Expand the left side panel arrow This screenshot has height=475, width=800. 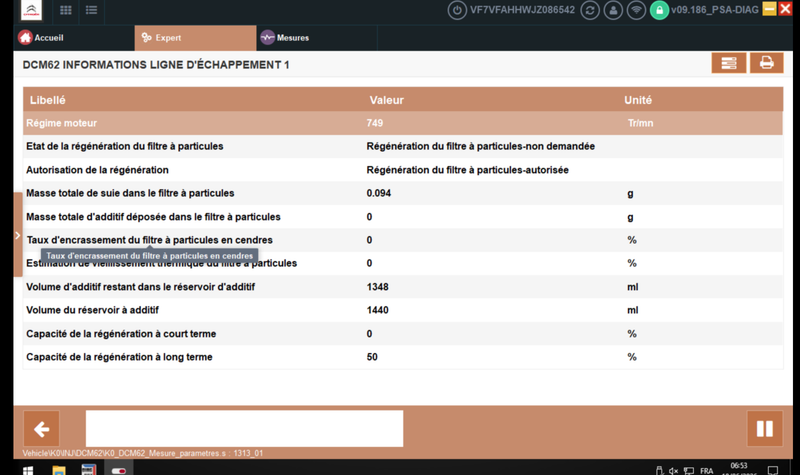pos(18,235)
